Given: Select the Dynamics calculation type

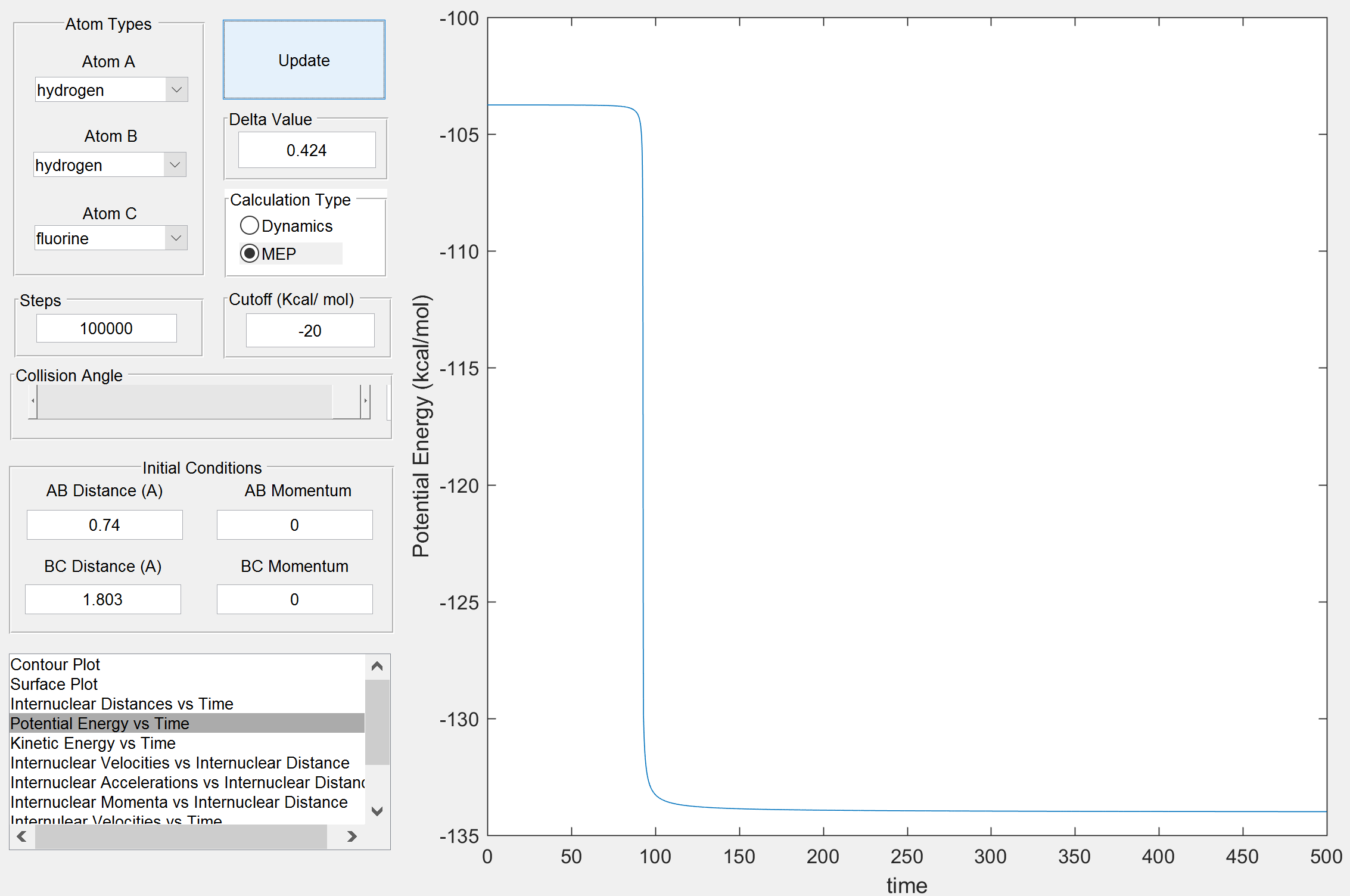Looking at the screenshot, I should [250, 226].
